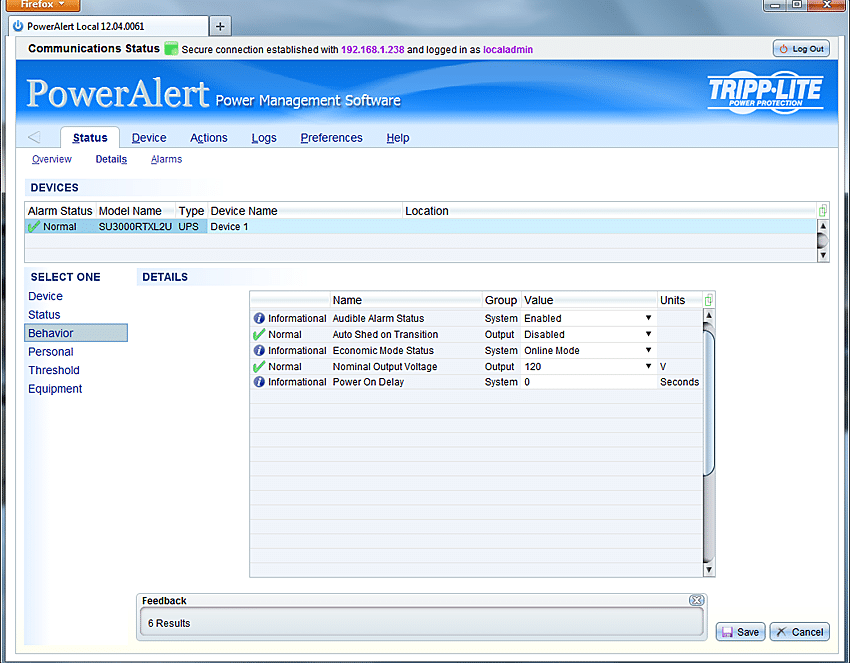Open the Auto Shed on Transition value dropdown
Screen dimensions: 850x663
pos(648,334)
